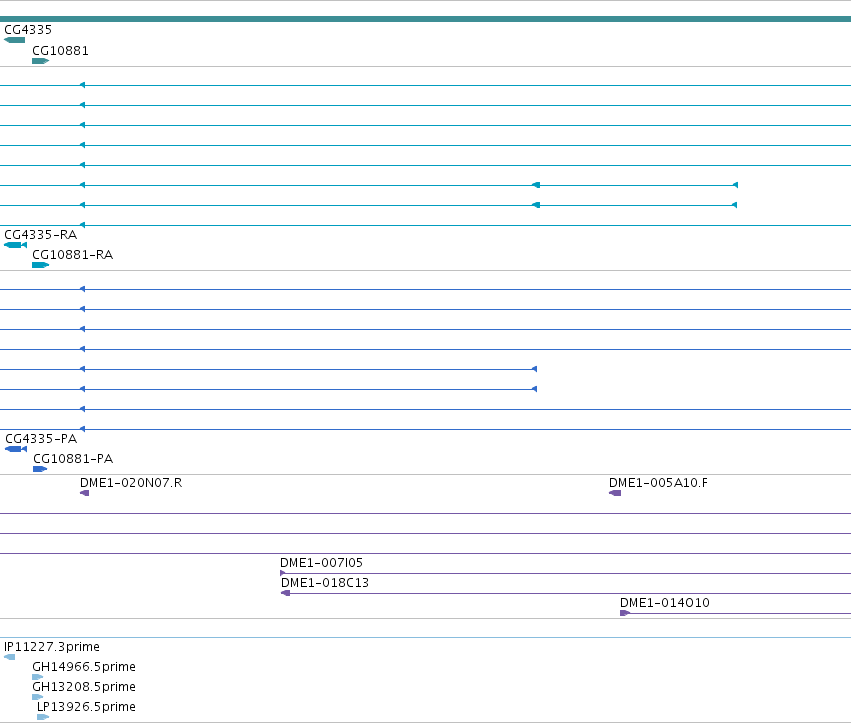Viewport: 851px width, 723px height.
Task: Select the blue CG4335-PA glyph
Action: pos(16,449)
